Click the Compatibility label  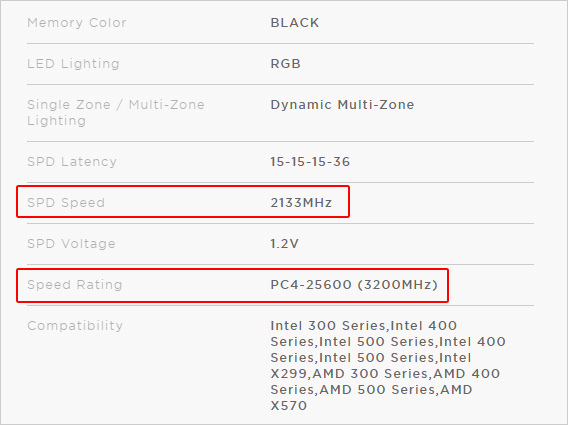click(75, 326)
